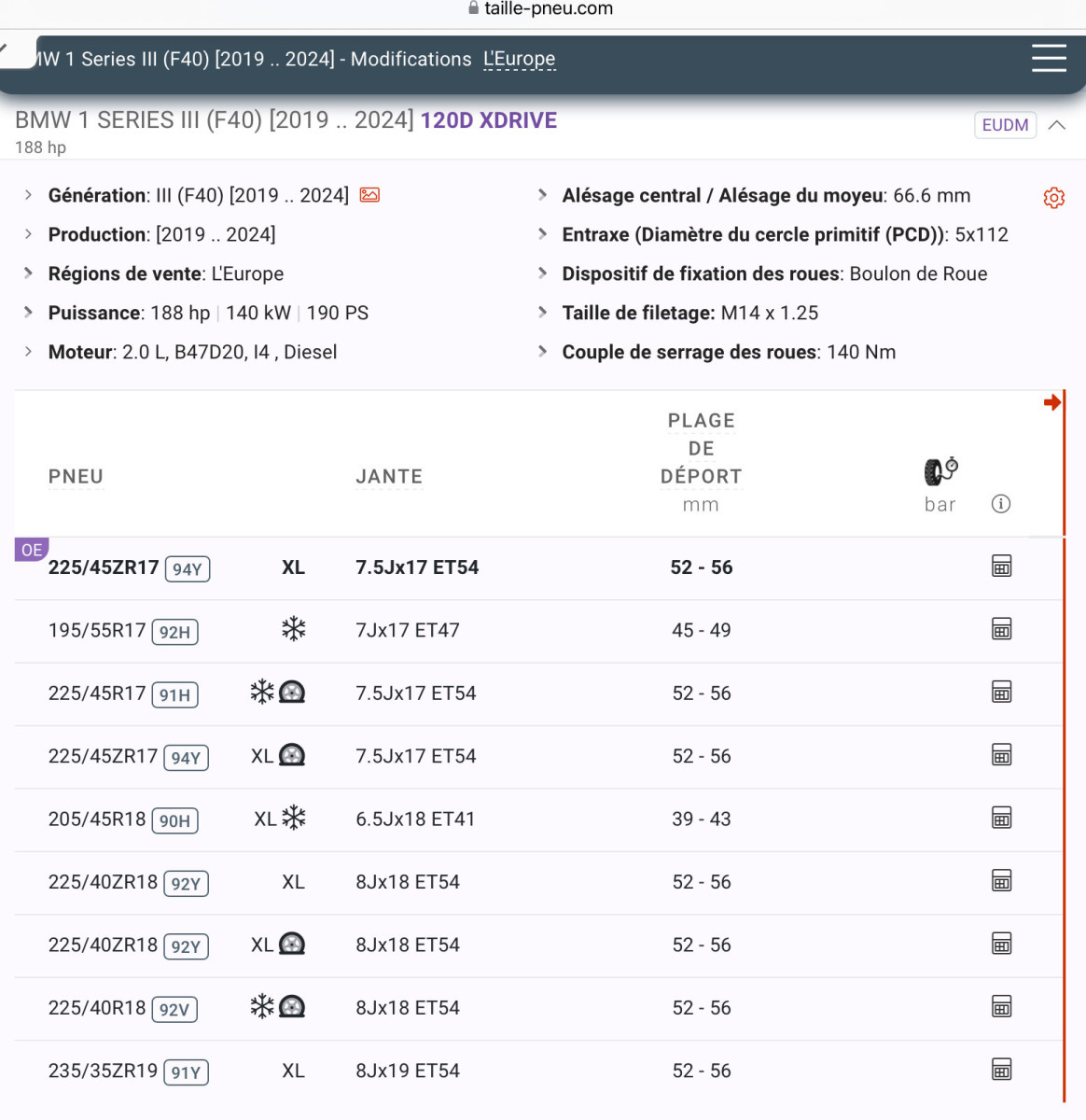Expand the Alésage central arrow

(542, 195)
